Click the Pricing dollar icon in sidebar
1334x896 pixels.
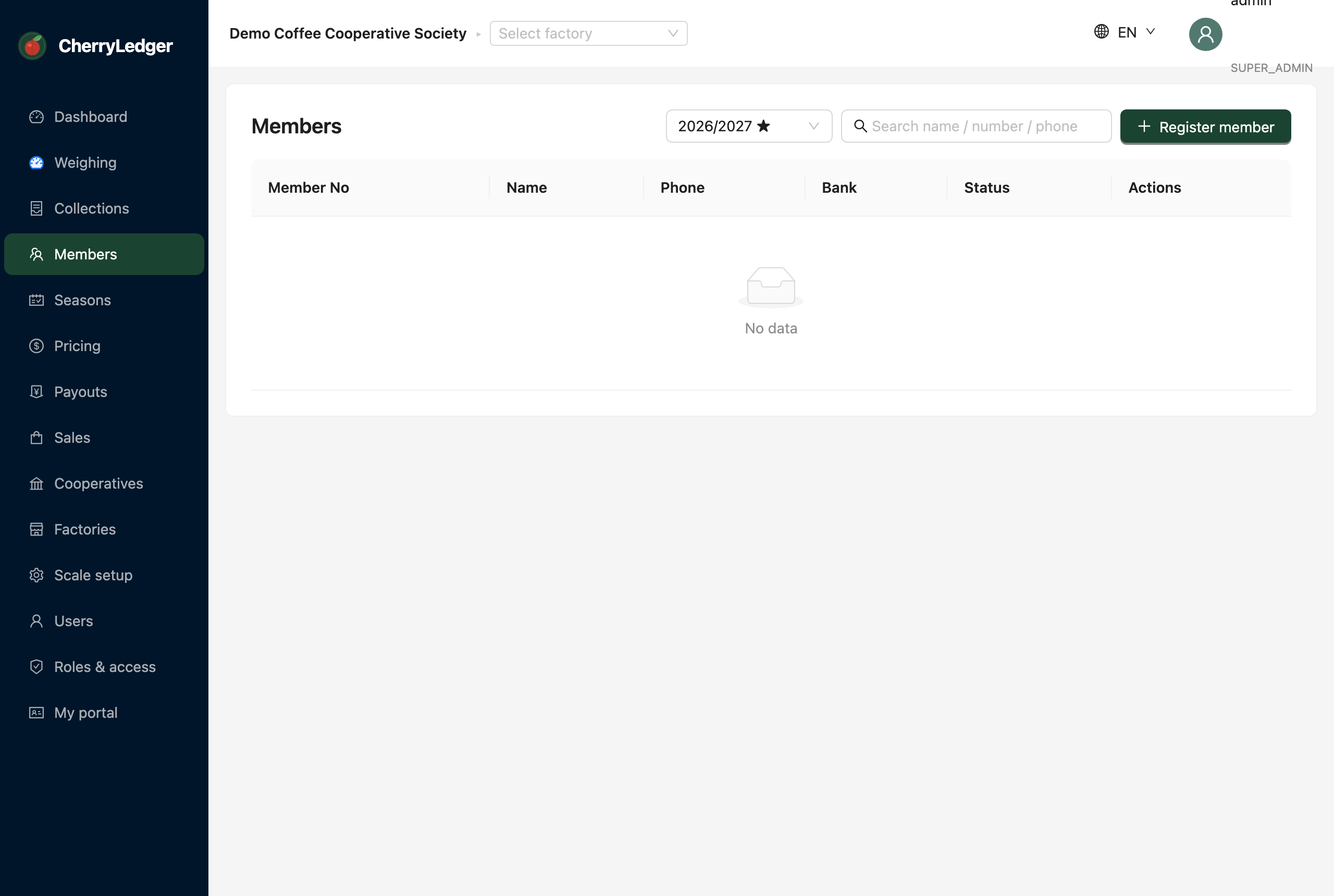(x=36, y=346)
